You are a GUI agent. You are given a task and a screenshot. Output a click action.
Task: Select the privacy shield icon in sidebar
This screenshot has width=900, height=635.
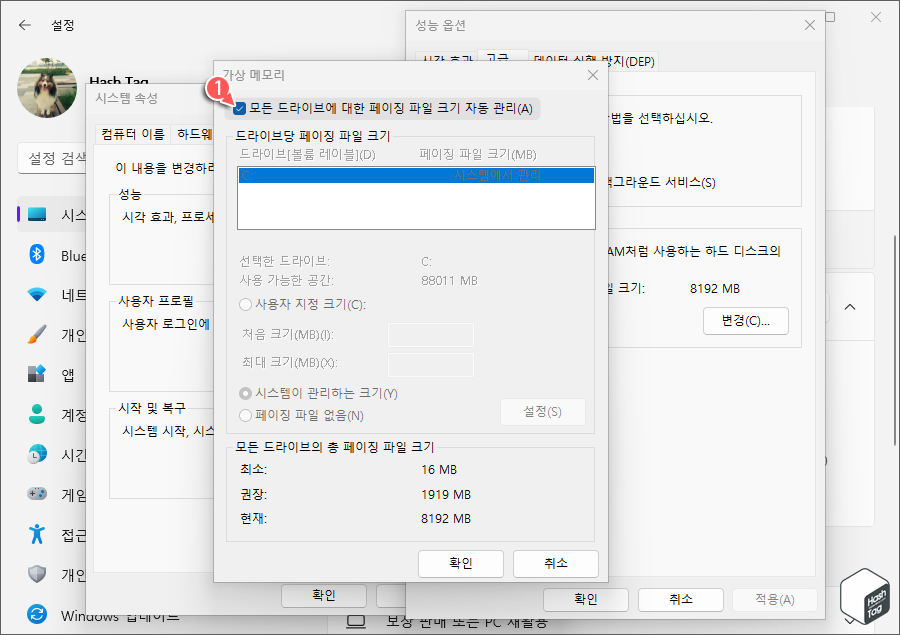35,574
